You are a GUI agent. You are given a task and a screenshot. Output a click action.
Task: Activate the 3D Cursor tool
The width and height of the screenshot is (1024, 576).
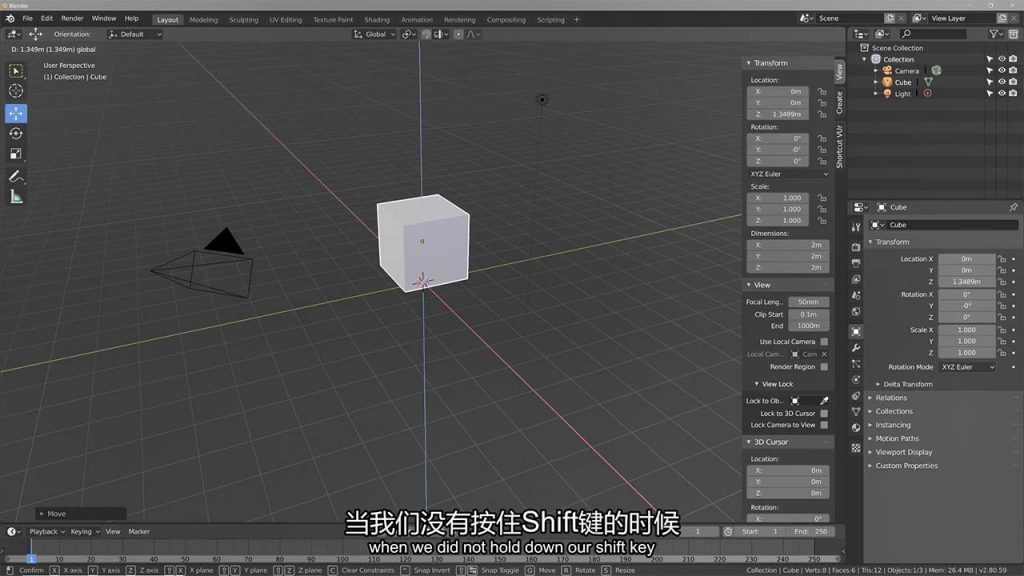pos(16,91)
